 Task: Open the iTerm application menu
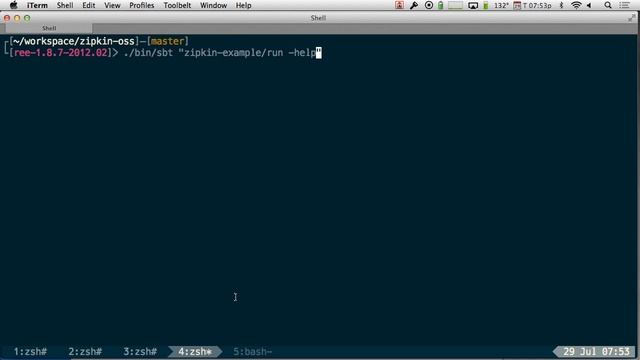pos(37,5)
